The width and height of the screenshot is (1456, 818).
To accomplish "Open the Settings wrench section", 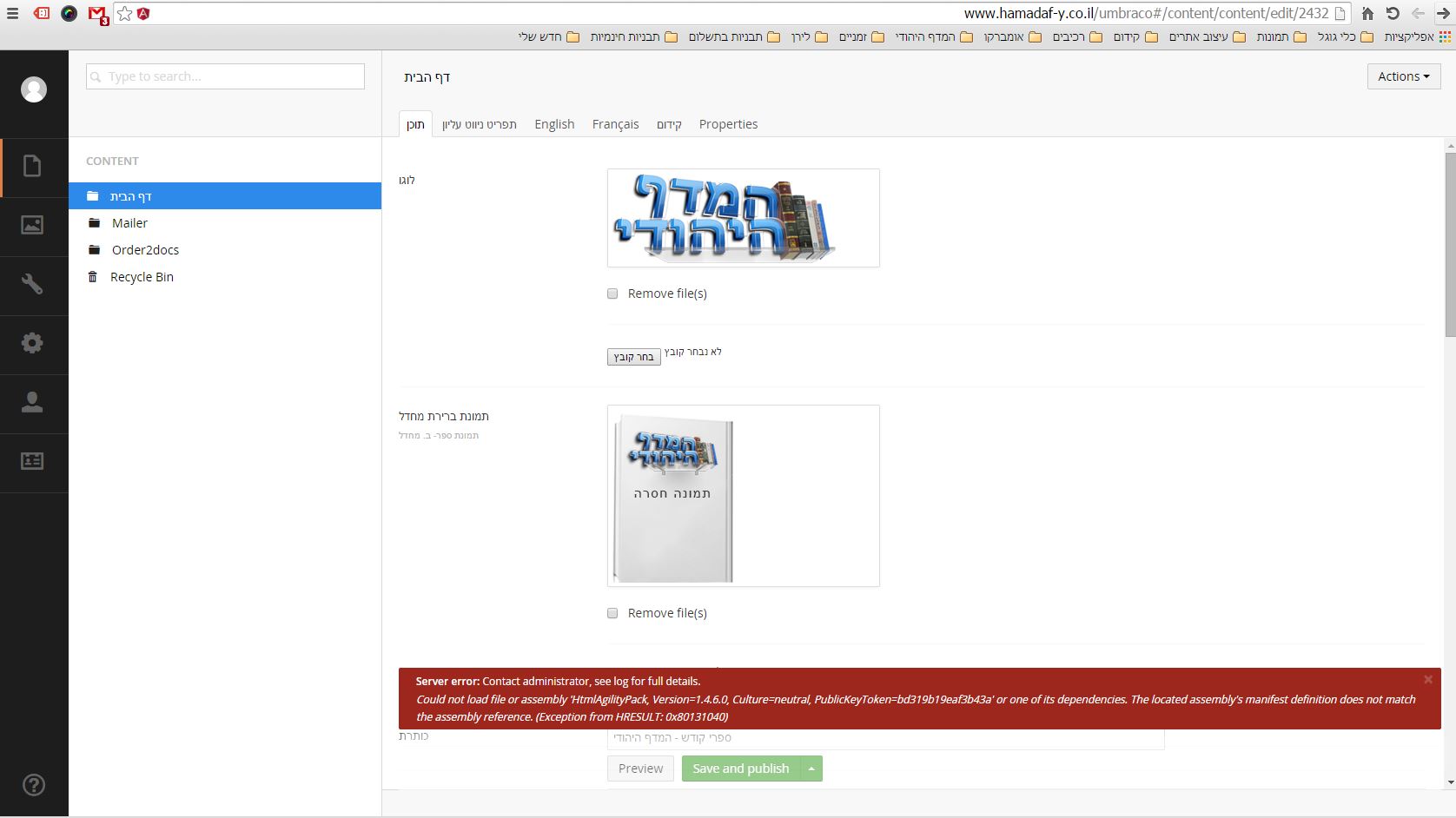I will coord(32,284).
